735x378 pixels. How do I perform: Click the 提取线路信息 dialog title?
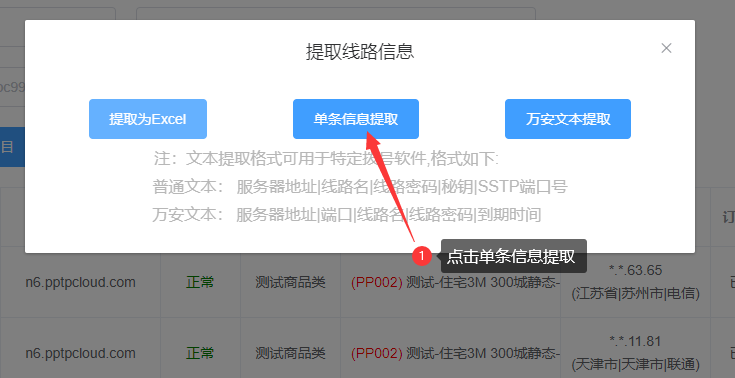(x=360, y=52)
